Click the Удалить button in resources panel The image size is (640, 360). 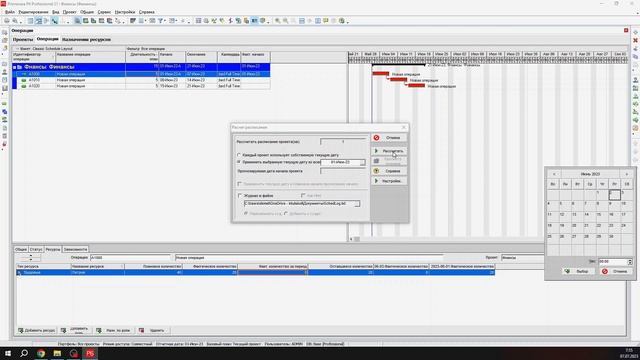click(153, 330)
